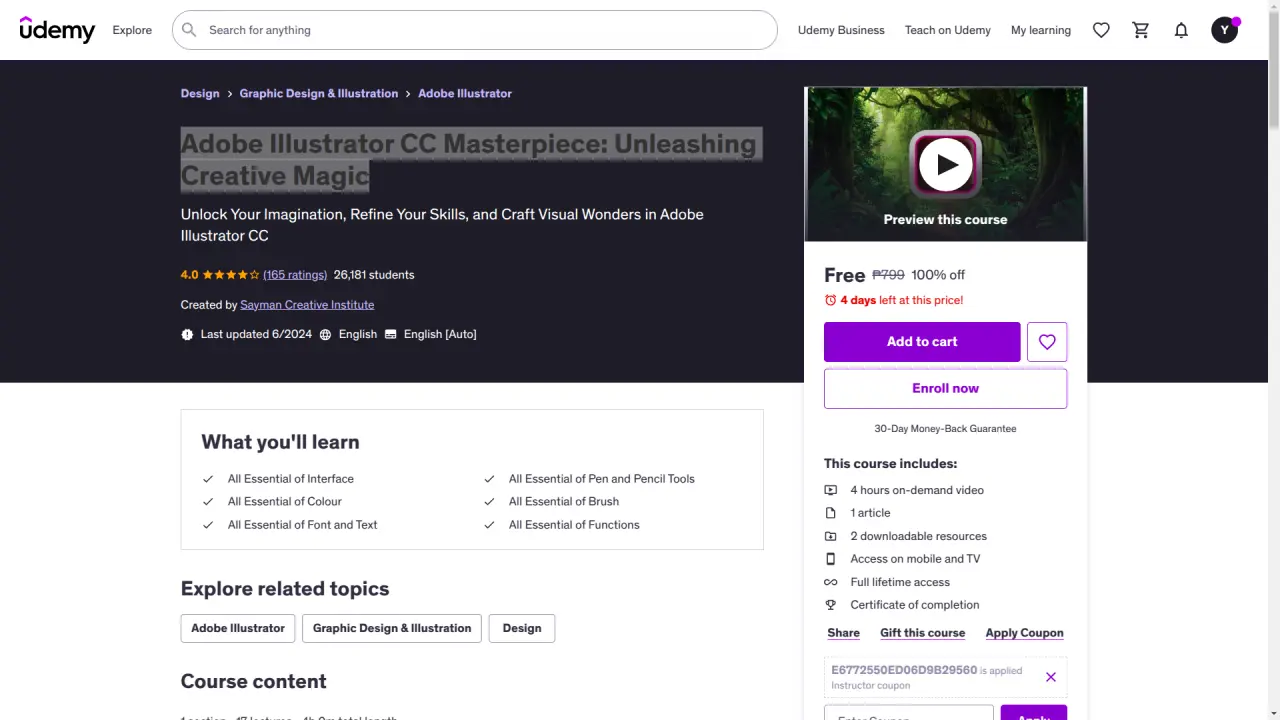This screenshot has height=720, width=1280.
Task: Open the wishlist heart in header
Action: pos(1101,30)
